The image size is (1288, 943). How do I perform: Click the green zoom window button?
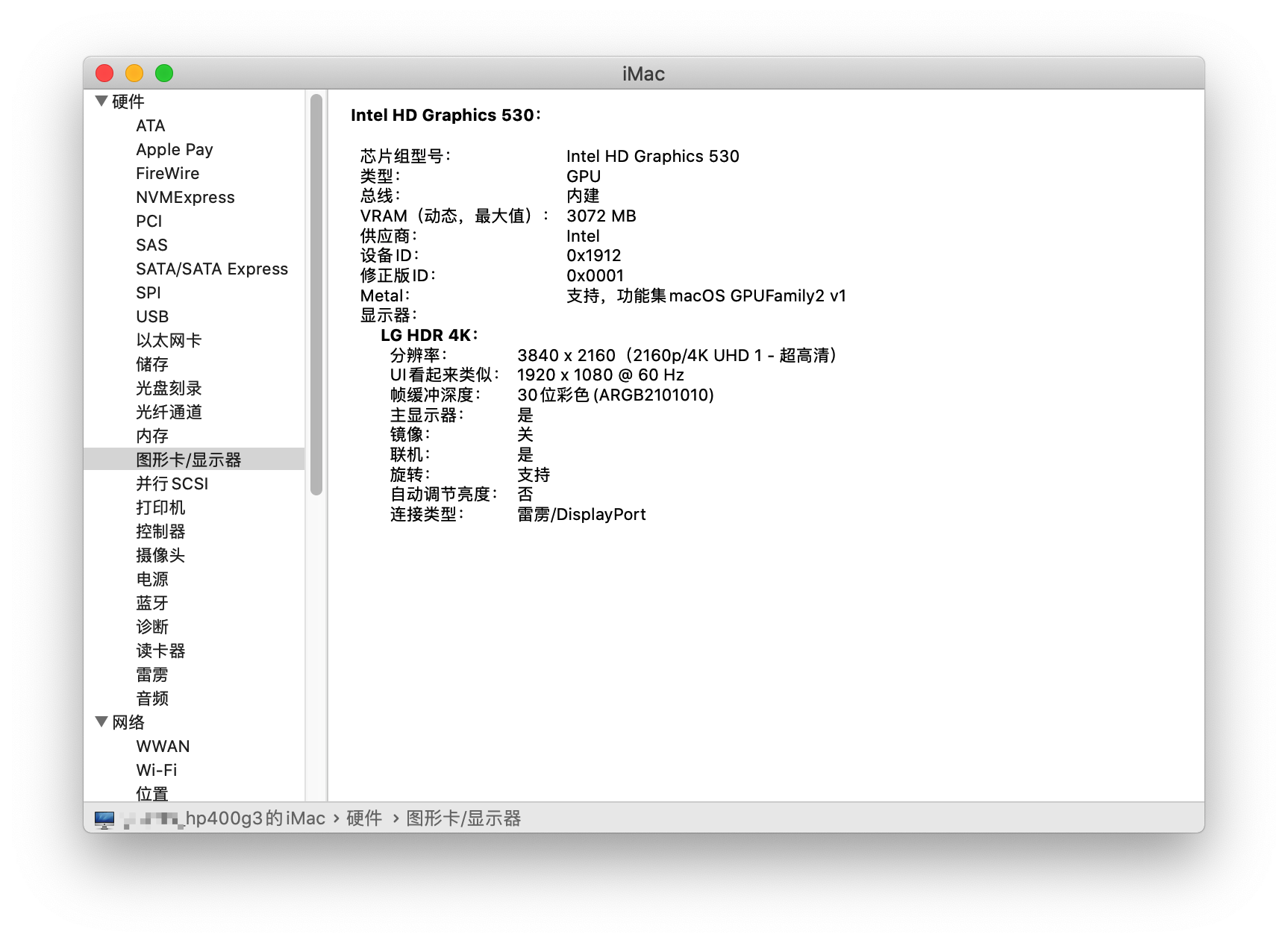click(164, 73)
